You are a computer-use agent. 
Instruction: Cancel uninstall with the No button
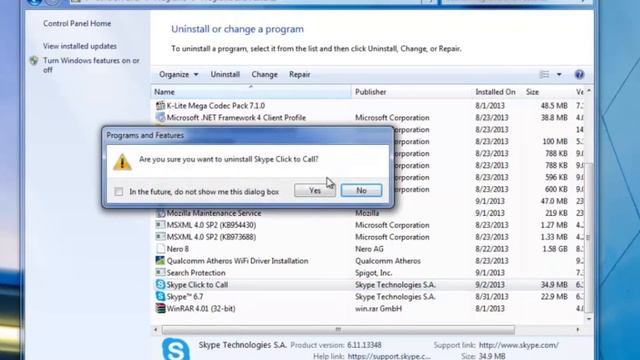(x=361, y=191)
